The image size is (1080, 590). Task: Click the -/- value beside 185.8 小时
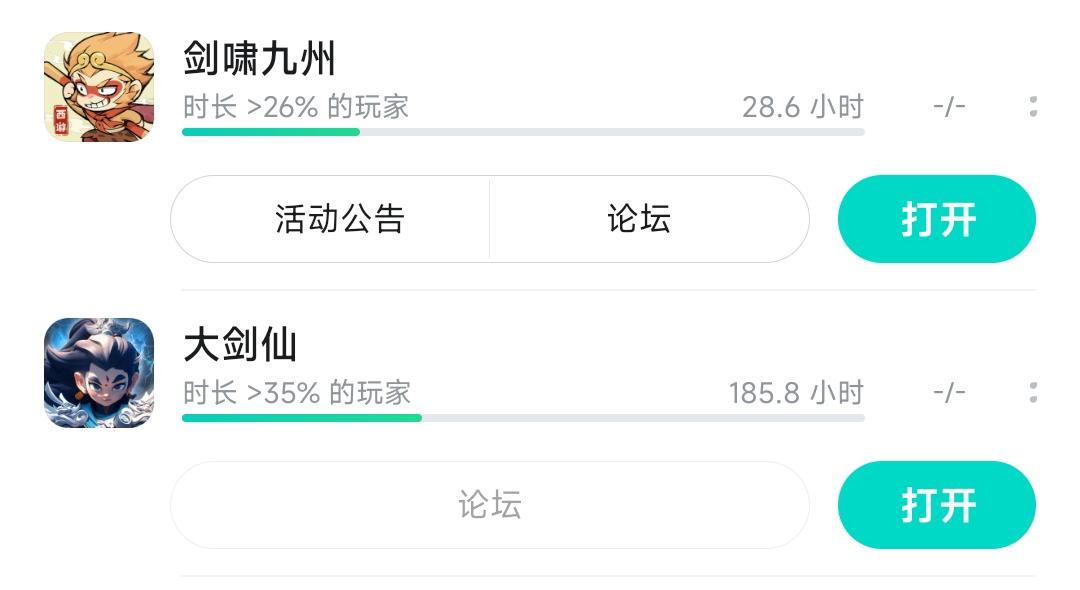pos(949,393)
